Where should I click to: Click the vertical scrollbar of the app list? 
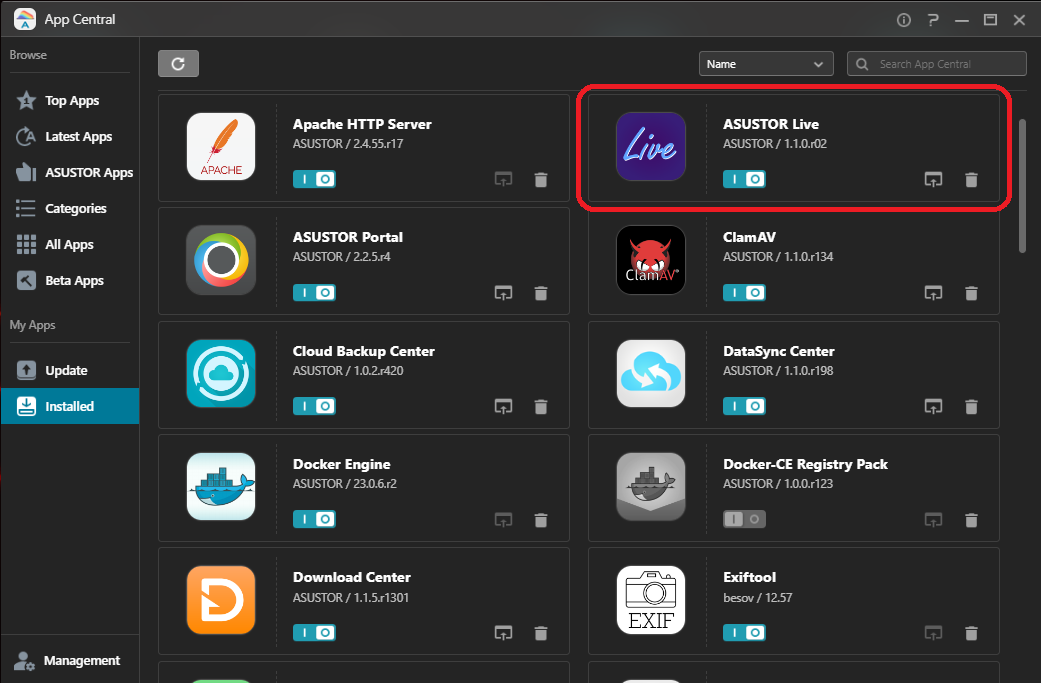click(x=1022, y=186)
